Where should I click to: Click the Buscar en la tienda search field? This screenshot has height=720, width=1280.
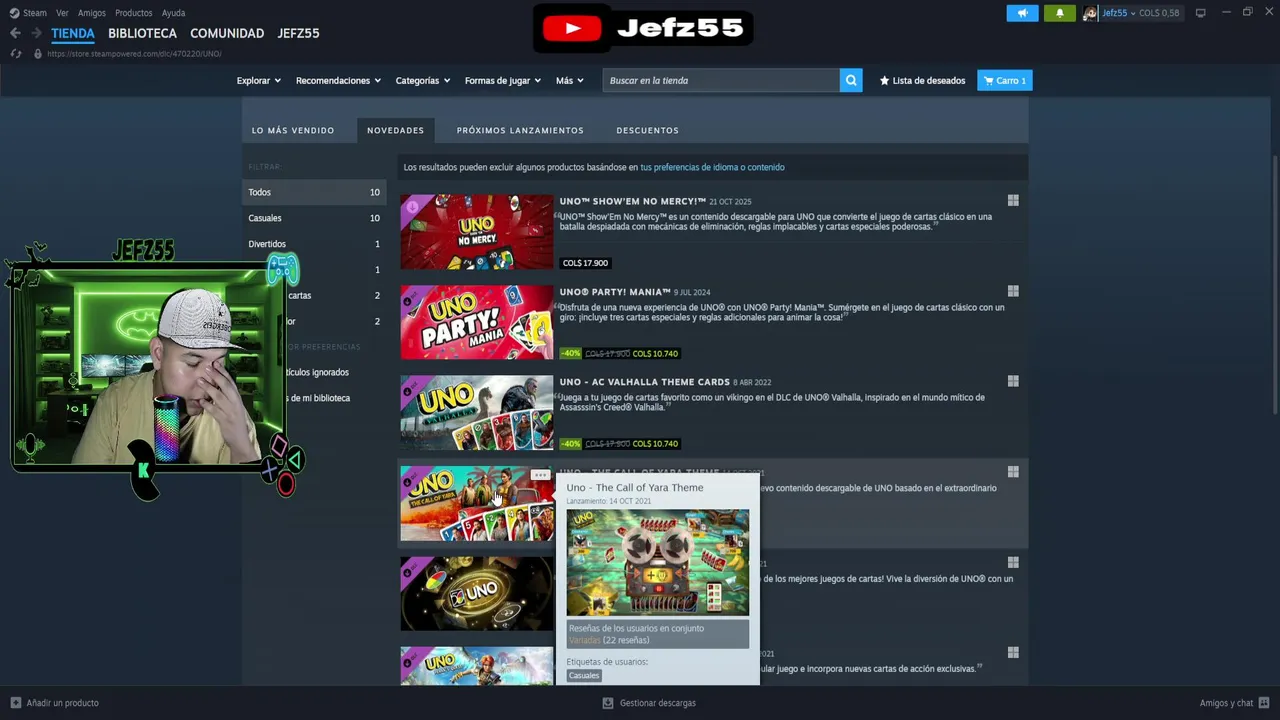tap(721, 80)
